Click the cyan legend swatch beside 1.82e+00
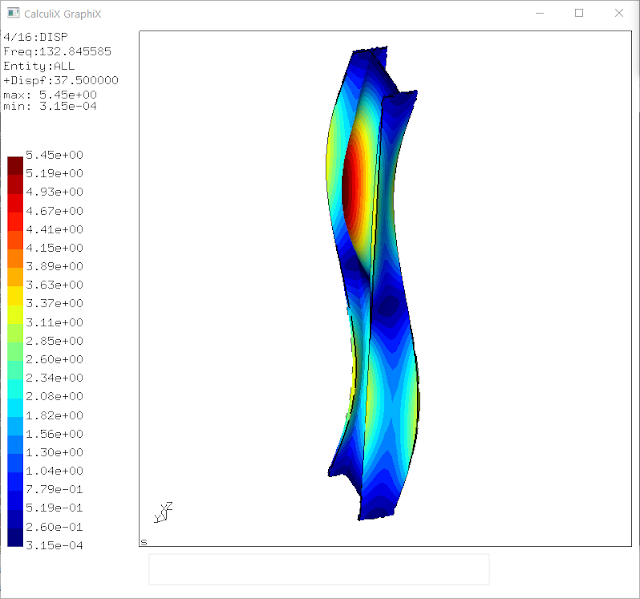 tap(15, 407)
